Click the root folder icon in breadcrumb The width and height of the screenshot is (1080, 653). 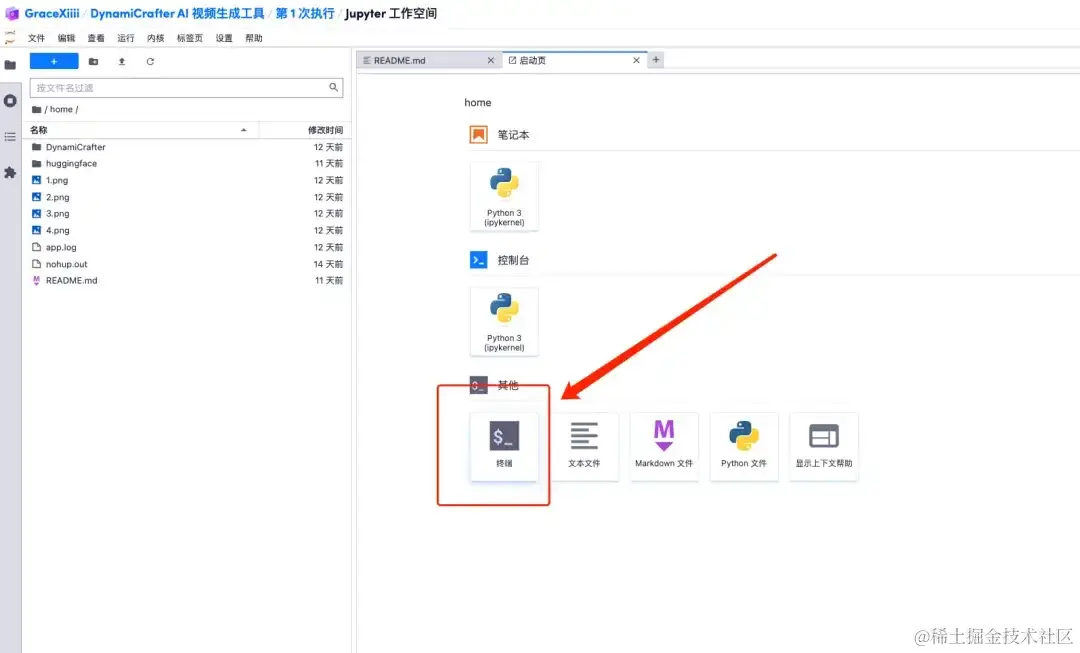(37, 110)
